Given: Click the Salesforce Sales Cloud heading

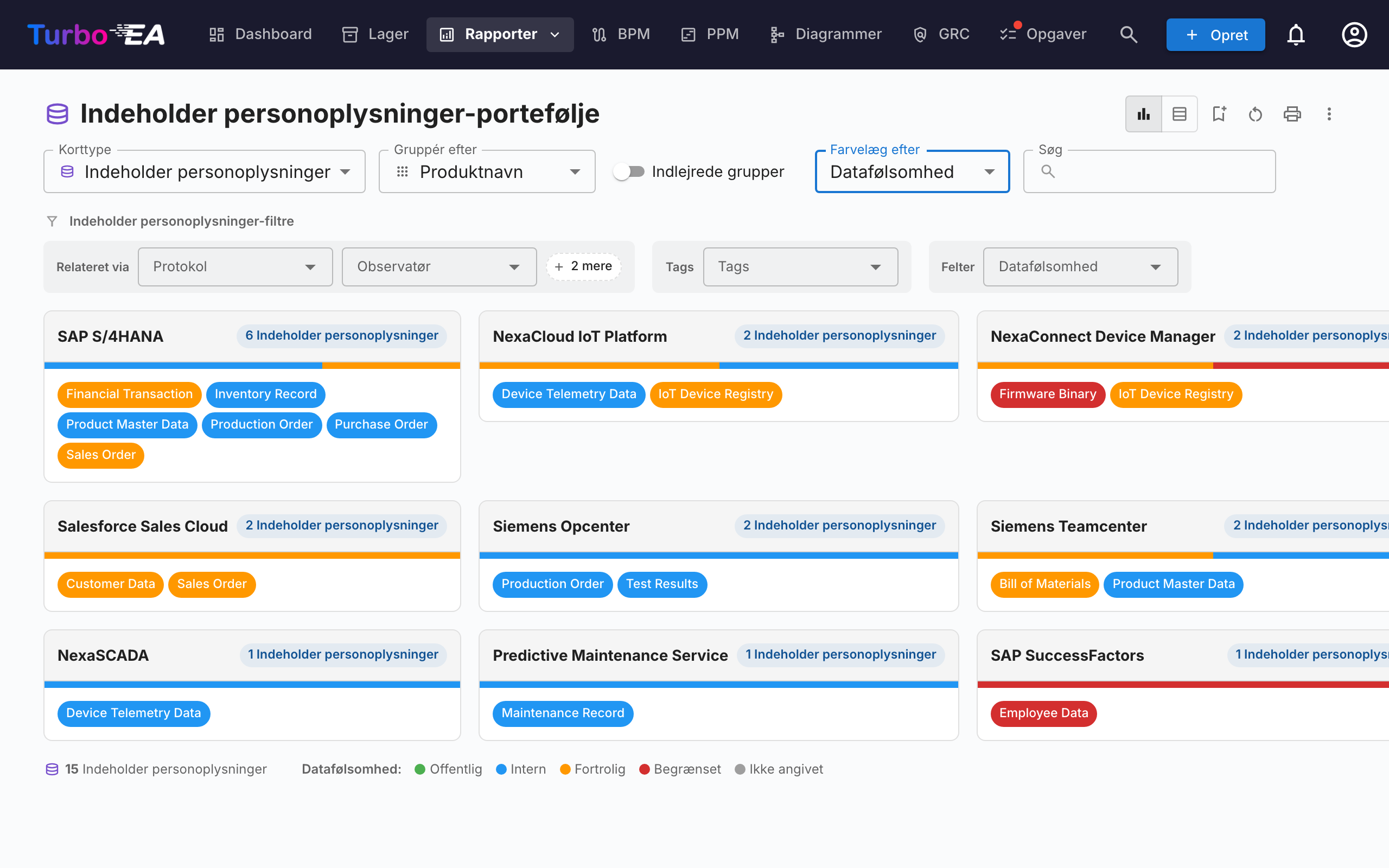Looking at the screenshot, I should coord(142,526).
